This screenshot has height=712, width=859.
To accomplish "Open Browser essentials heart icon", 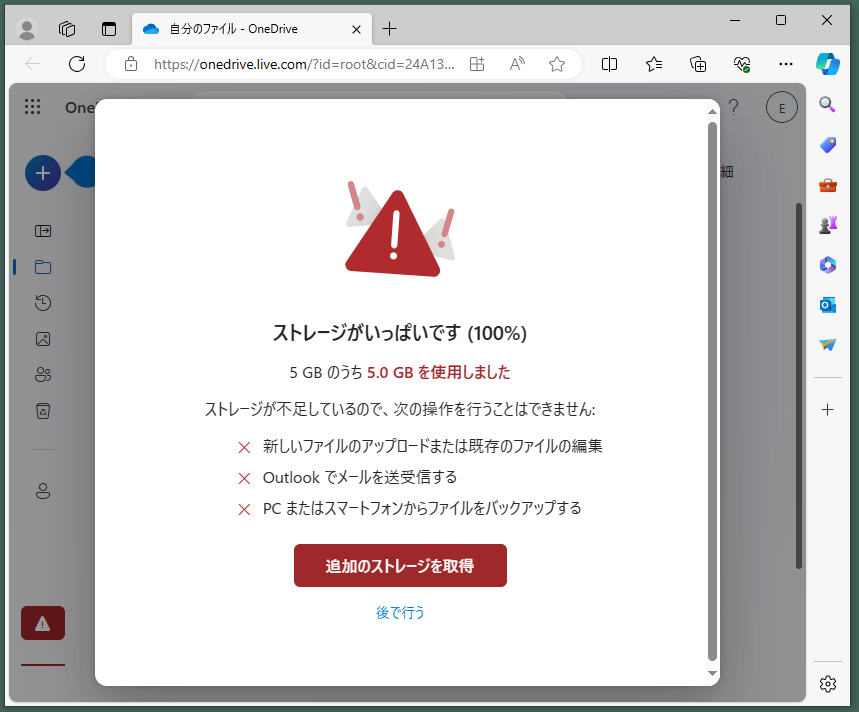I will (x=742, y=64).
